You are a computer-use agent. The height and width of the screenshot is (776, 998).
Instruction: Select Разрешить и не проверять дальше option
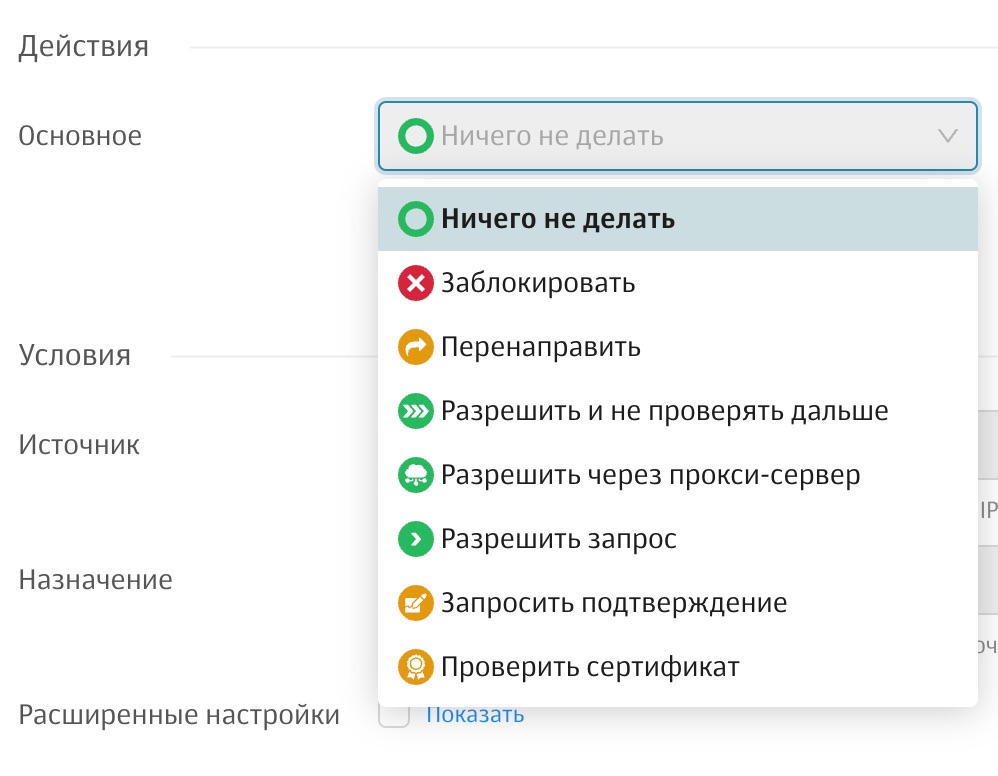(x=664, y=411)
